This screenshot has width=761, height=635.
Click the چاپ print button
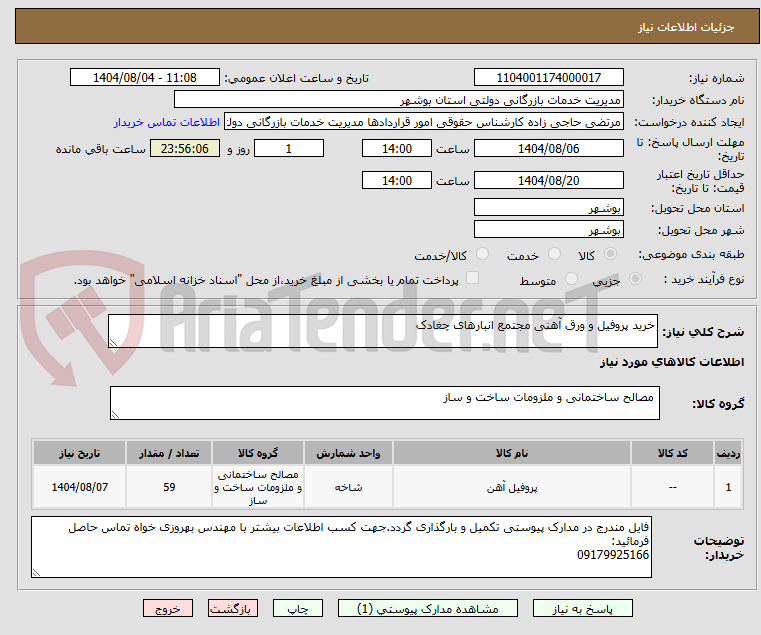[x=298, y=608]
